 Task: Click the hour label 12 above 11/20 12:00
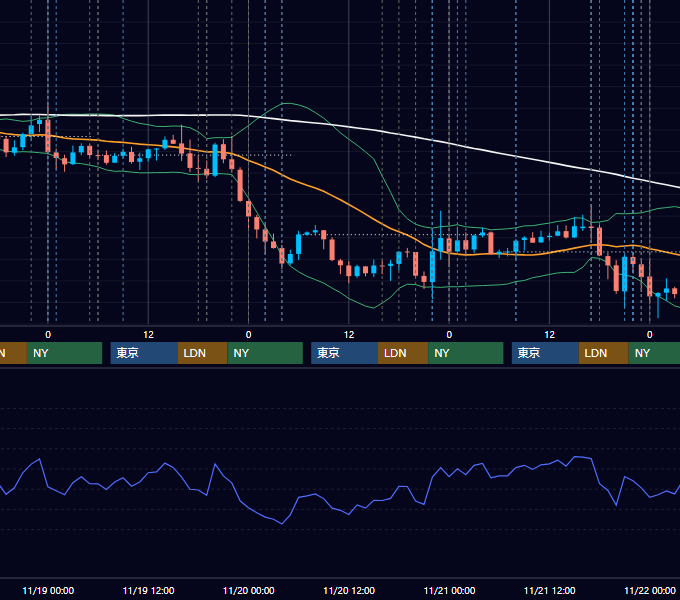(x=349, y=335)
